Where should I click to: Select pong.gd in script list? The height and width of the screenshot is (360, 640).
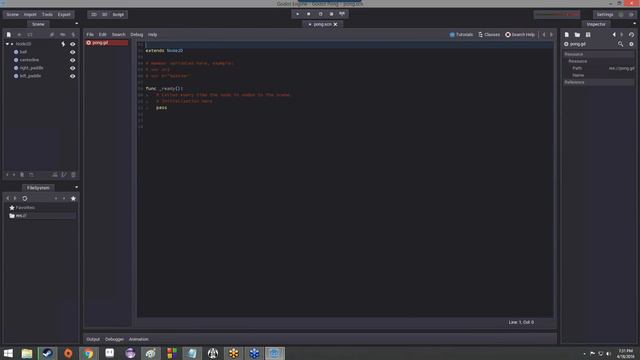(x=107, y=43)
